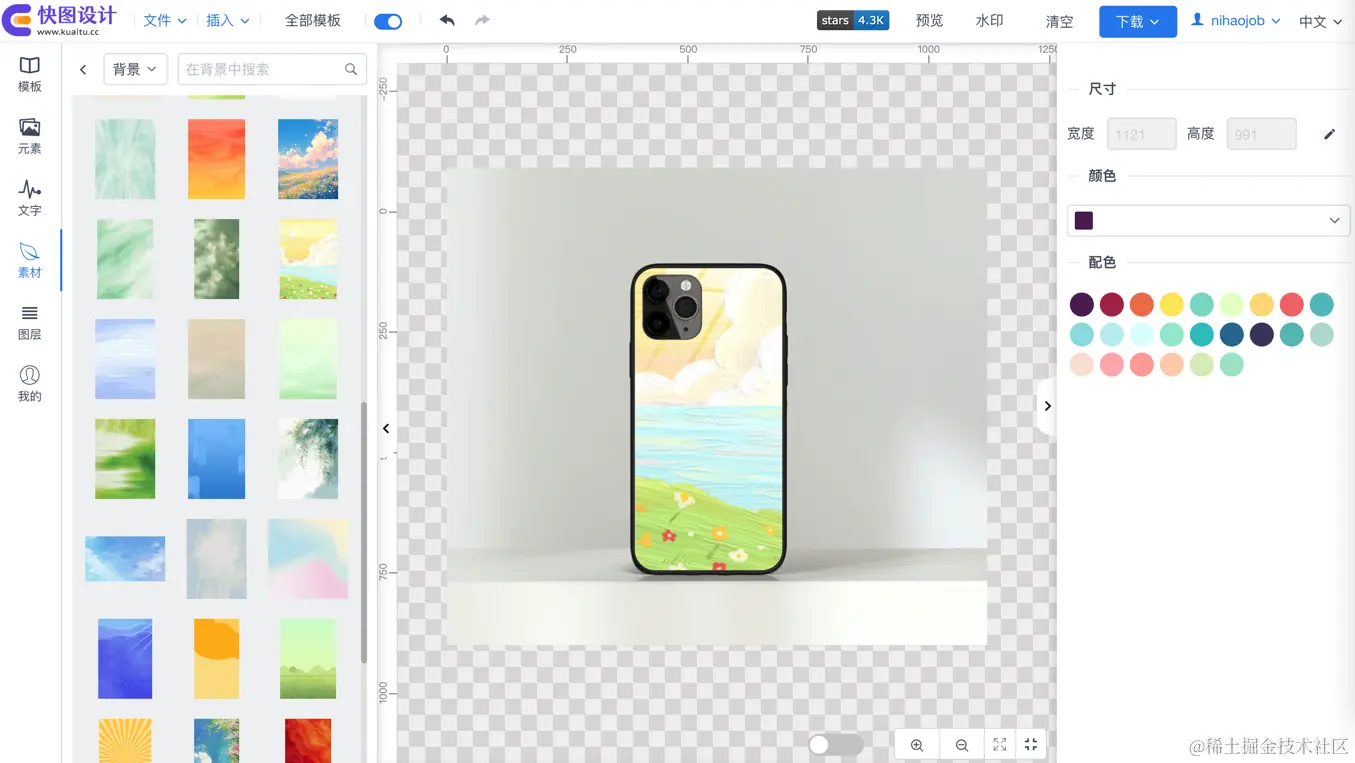1355x763 pixels.
Task: Select the deep blue mountain thumbnail
Action: click(125, 659)
